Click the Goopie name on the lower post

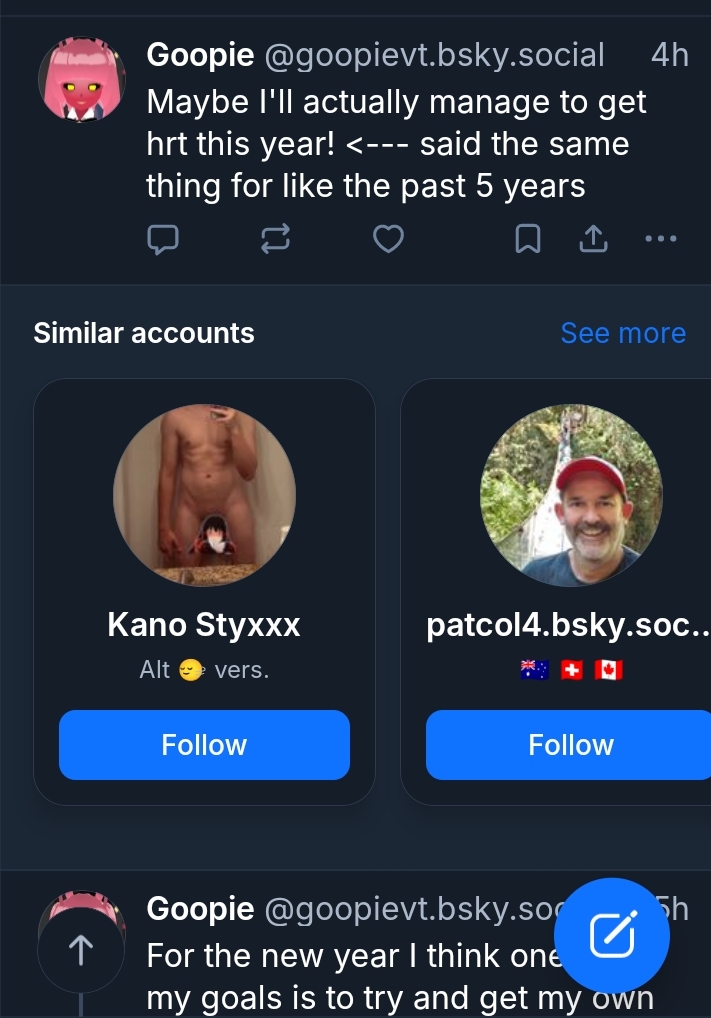tap(200, 909)
